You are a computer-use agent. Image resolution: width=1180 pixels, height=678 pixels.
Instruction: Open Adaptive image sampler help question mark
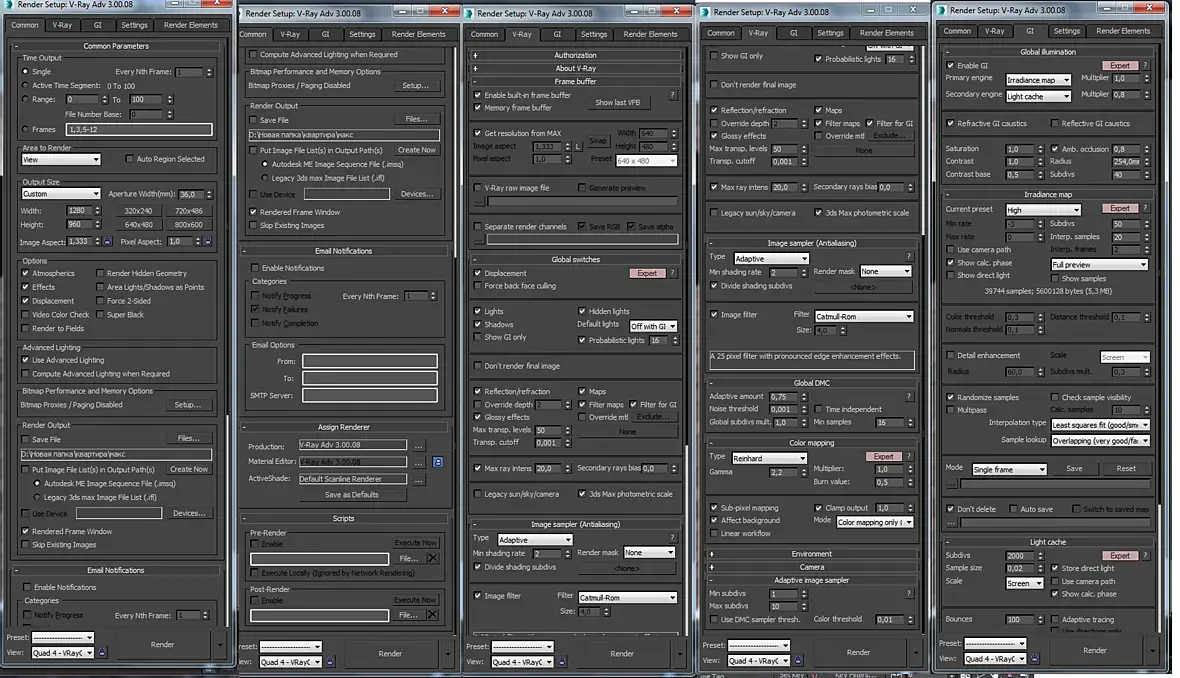point(908,593)
